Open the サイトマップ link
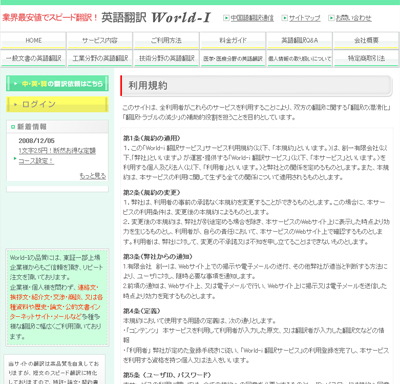Image resolution: width=400 pixels, height=384 pixels. coord(304,18)
